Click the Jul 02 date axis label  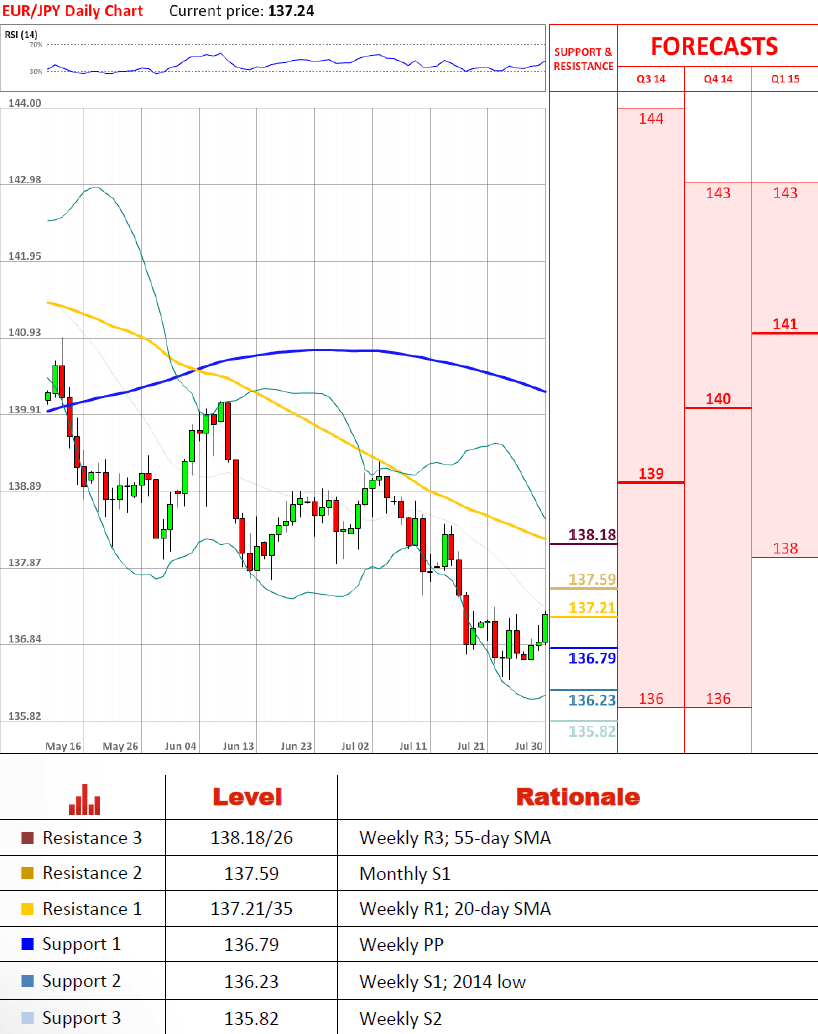[355, 746]
